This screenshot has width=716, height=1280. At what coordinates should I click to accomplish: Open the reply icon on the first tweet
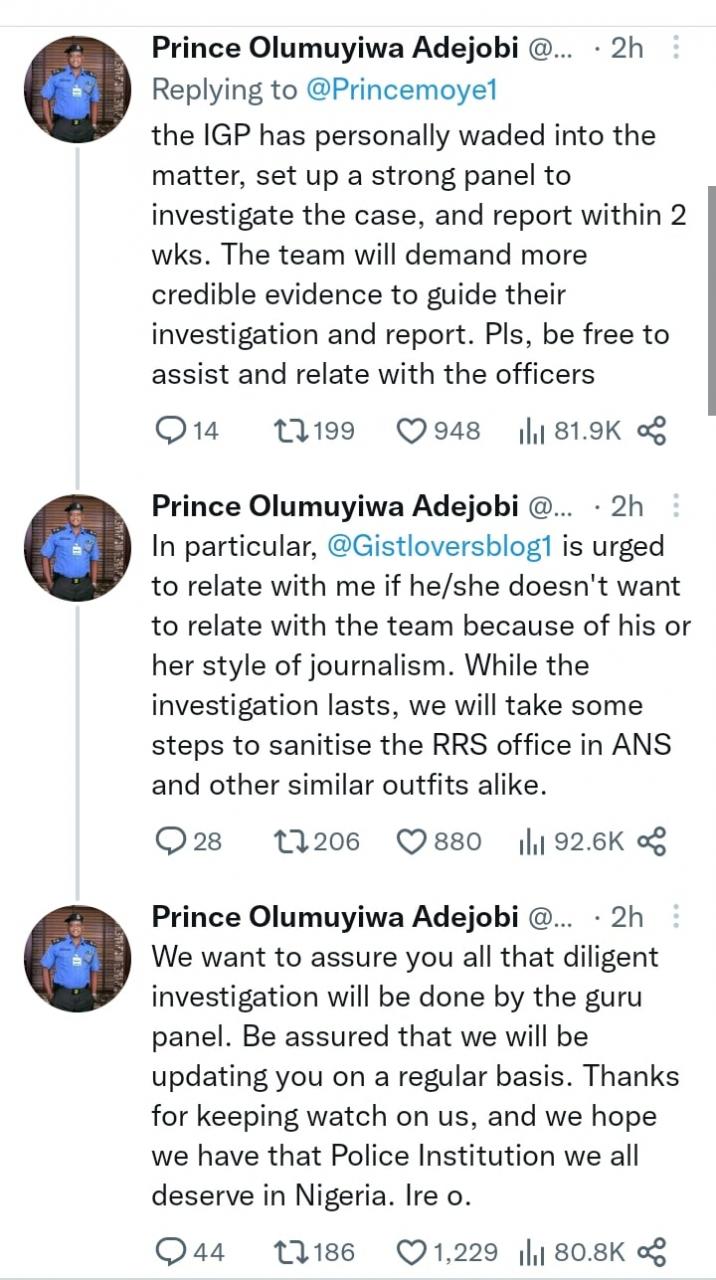[x=172, y=431]
